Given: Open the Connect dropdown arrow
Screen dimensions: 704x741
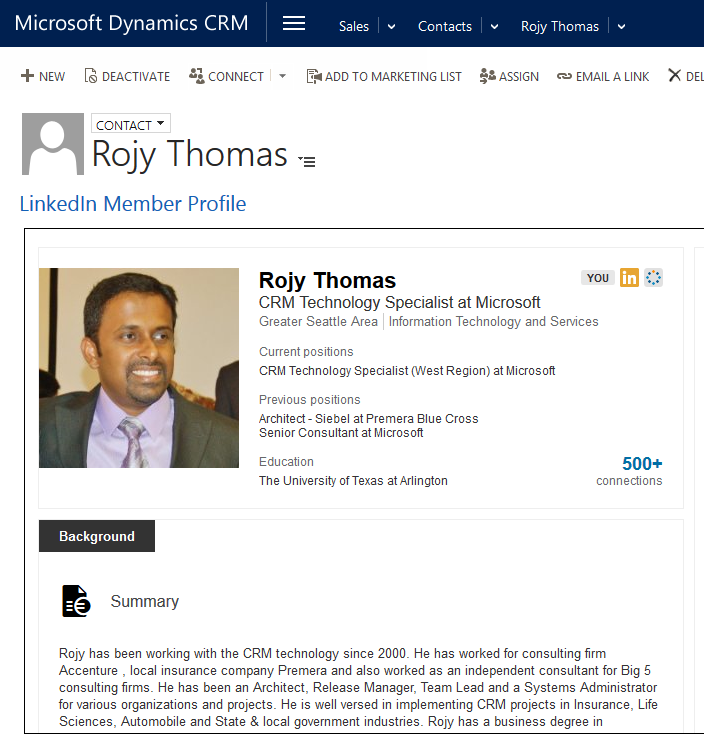Looking at the screenshot, I should [282, 76].
